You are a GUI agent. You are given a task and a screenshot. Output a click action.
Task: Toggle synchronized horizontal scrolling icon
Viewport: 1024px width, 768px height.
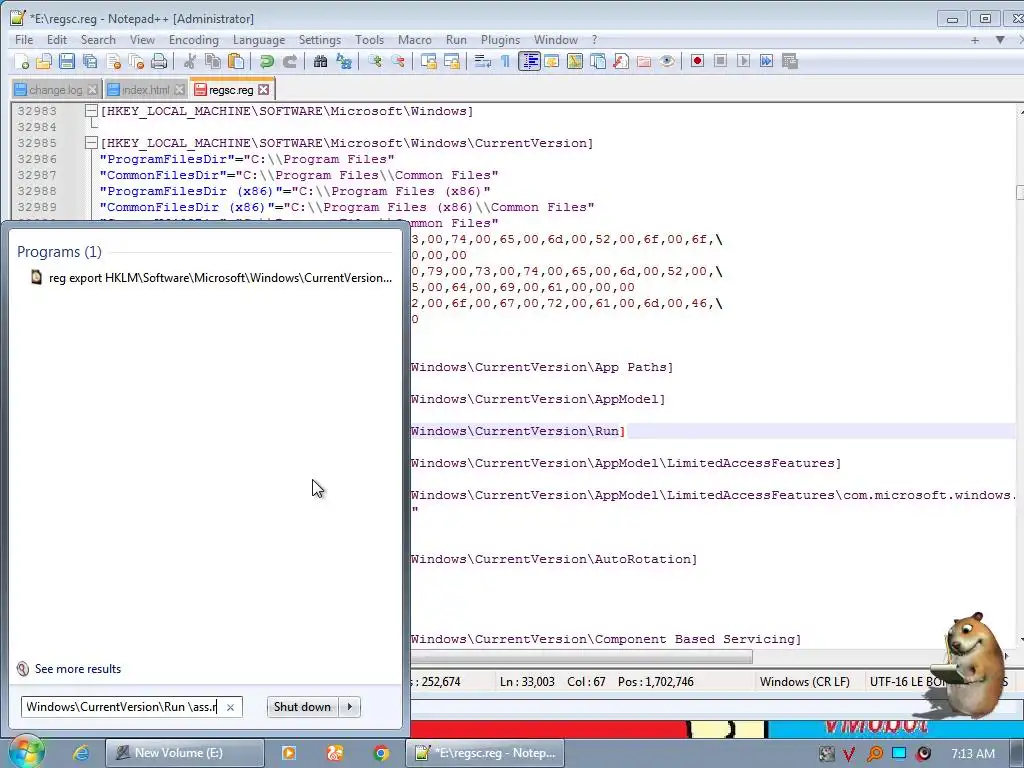[452, 61]
